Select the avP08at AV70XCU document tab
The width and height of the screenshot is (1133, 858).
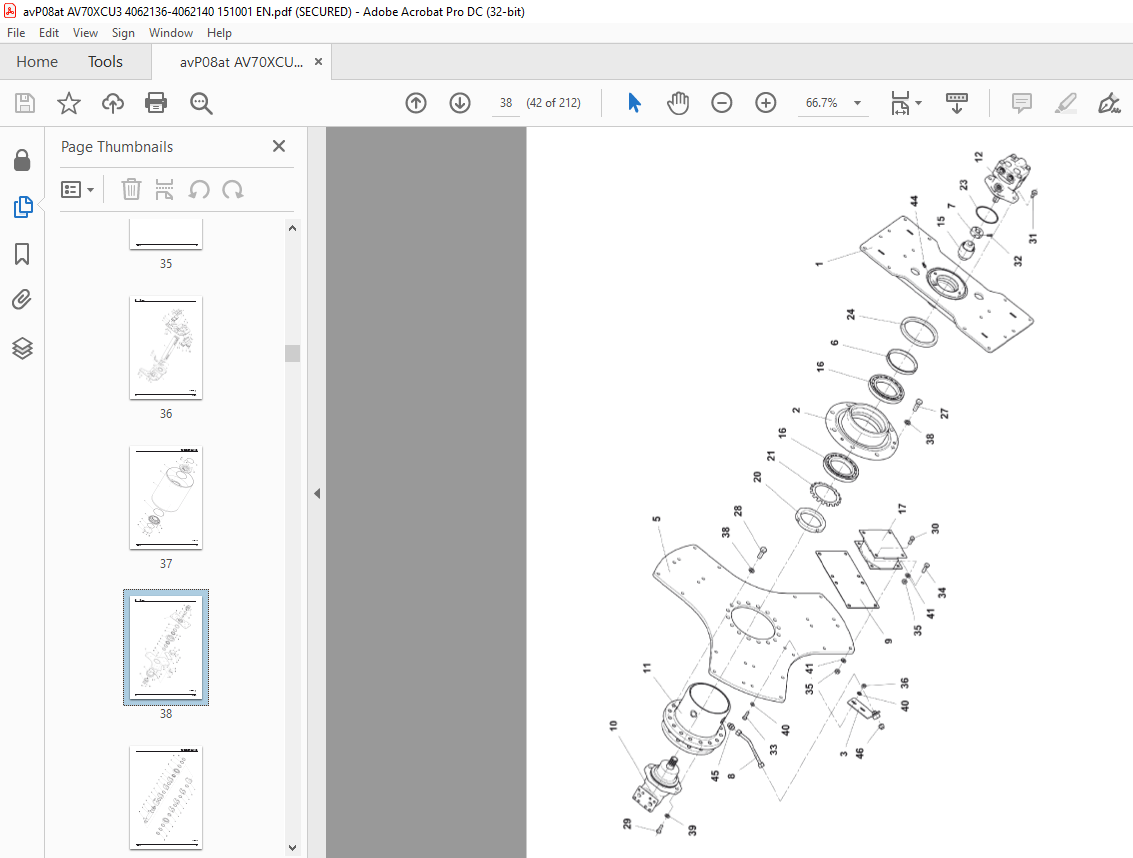coord(241,62)
